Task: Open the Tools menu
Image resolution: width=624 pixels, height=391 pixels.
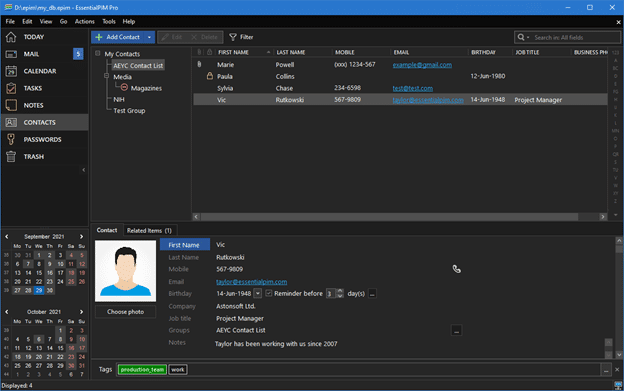Action: (109, 21)
